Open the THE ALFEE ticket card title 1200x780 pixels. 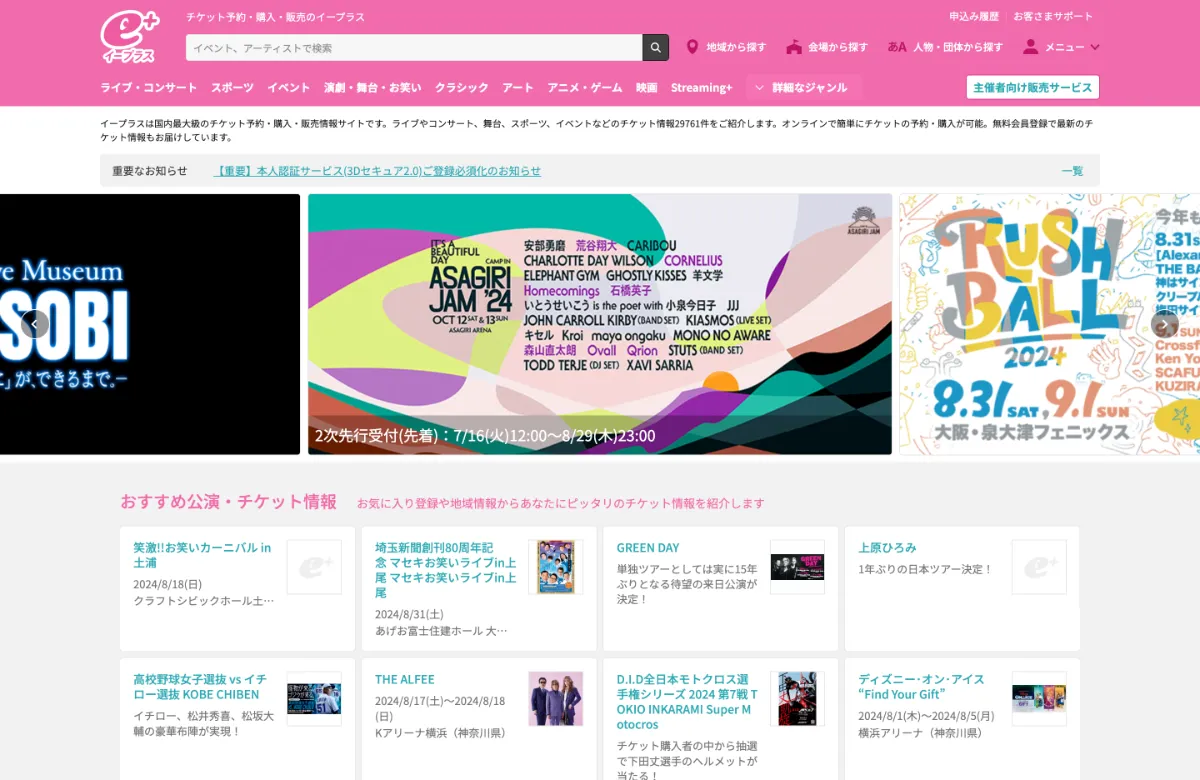click(405, 679)
